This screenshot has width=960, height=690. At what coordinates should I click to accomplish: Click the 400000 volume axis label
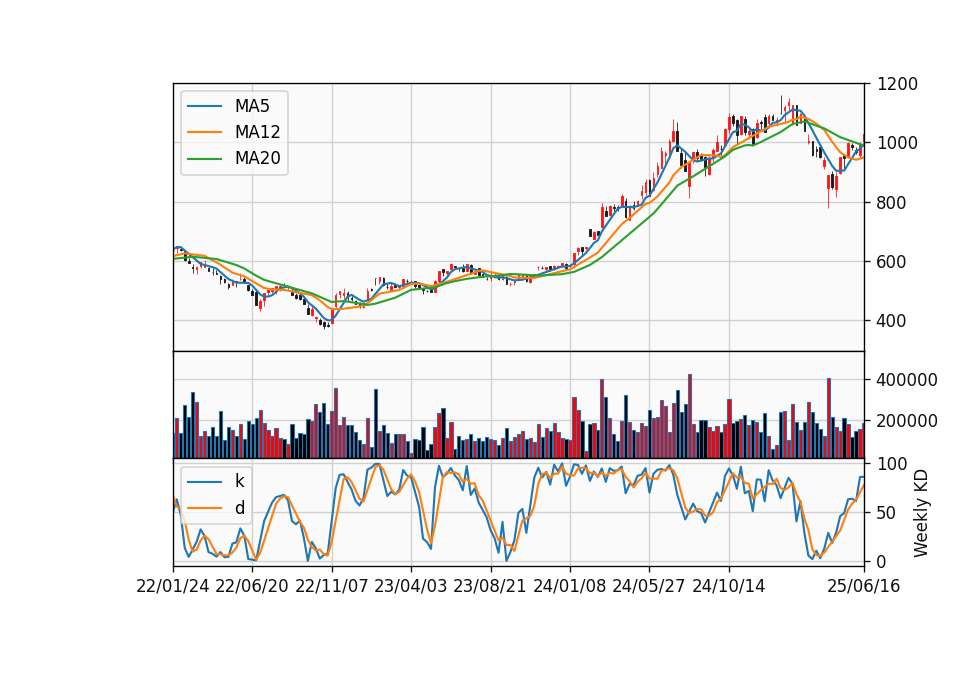point(907,380)
